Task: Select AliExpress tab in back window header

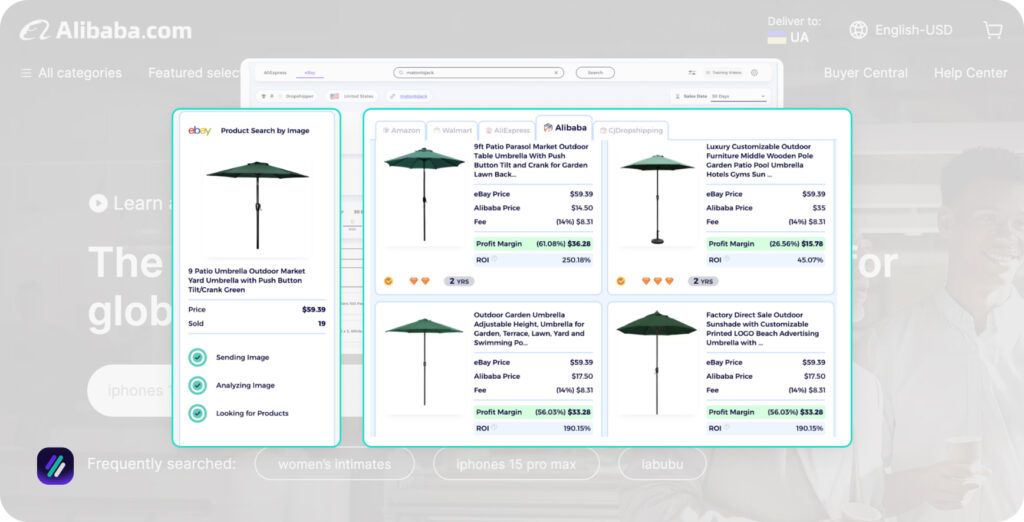Action: (275, 73)
